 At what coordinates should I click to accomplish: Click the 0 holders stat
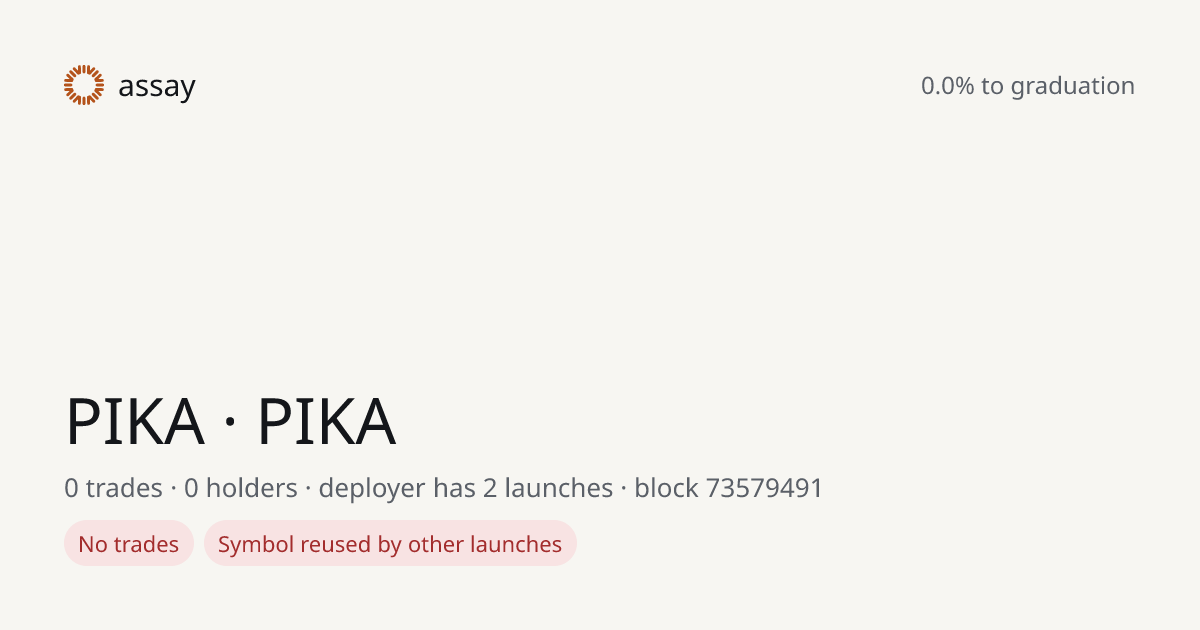pos(241,488)
